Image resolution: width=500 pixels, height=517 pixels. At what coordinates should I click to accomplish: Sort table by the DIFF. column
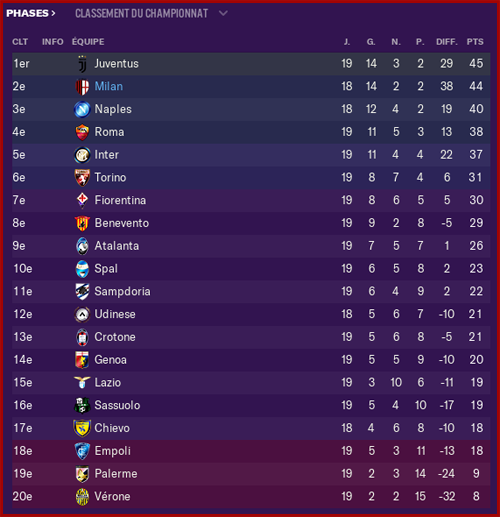[x=447, y=42]
